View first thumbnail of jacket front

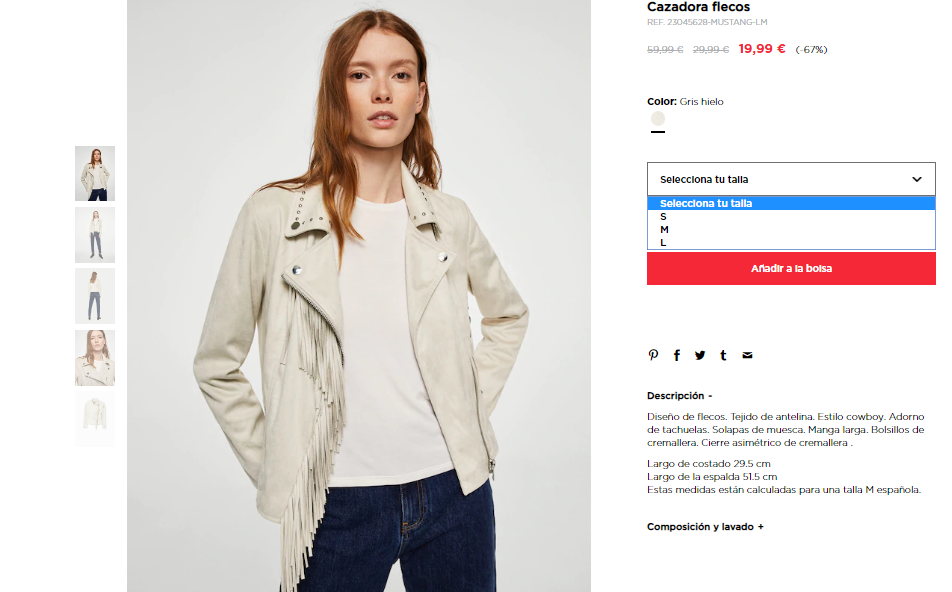tap(95, 174)
